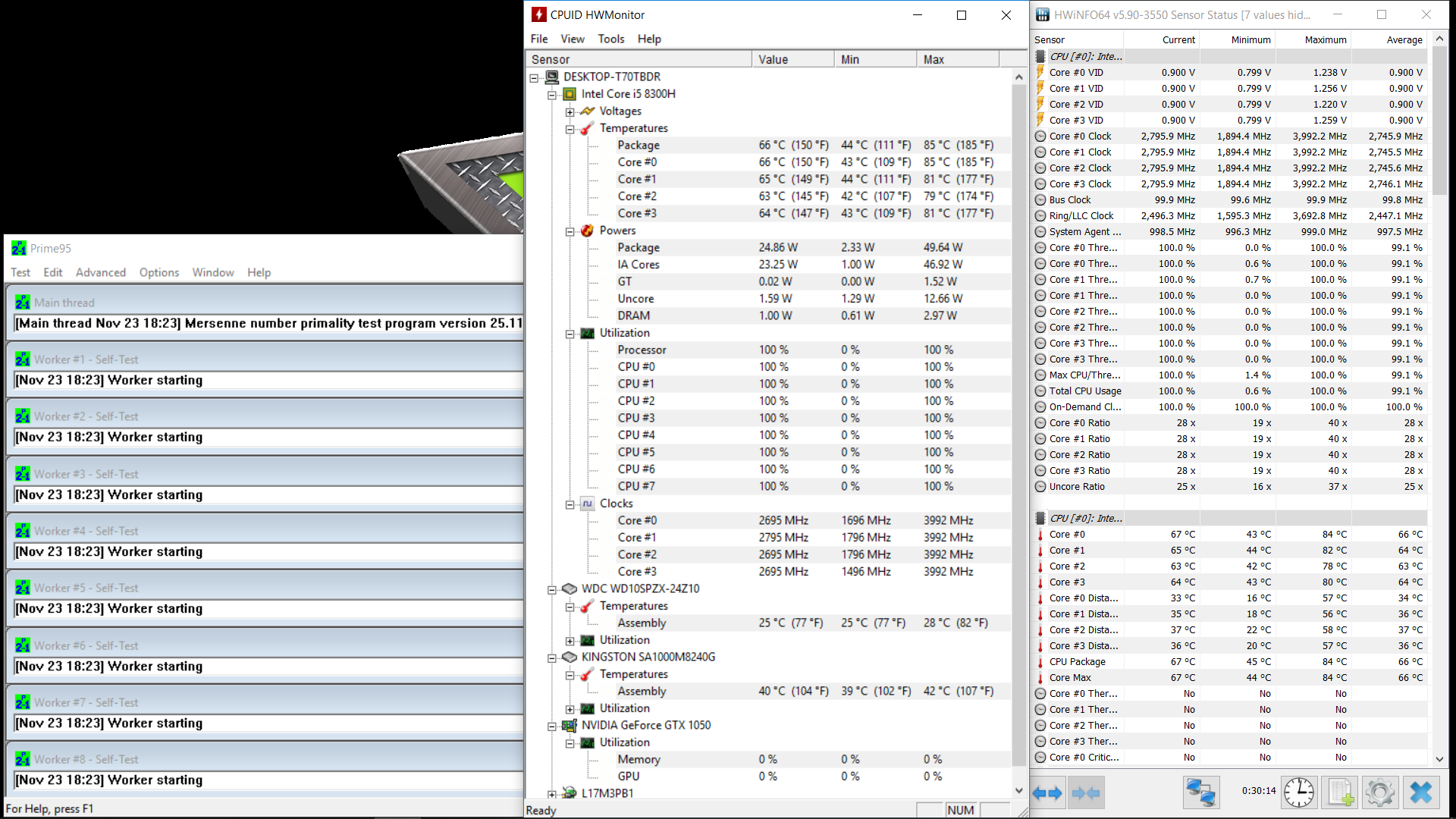Click the thermometer icon for CPU Package in HWiNFO
The width and height of the screenshot is (1456, 819).
tap(1040, 662)
